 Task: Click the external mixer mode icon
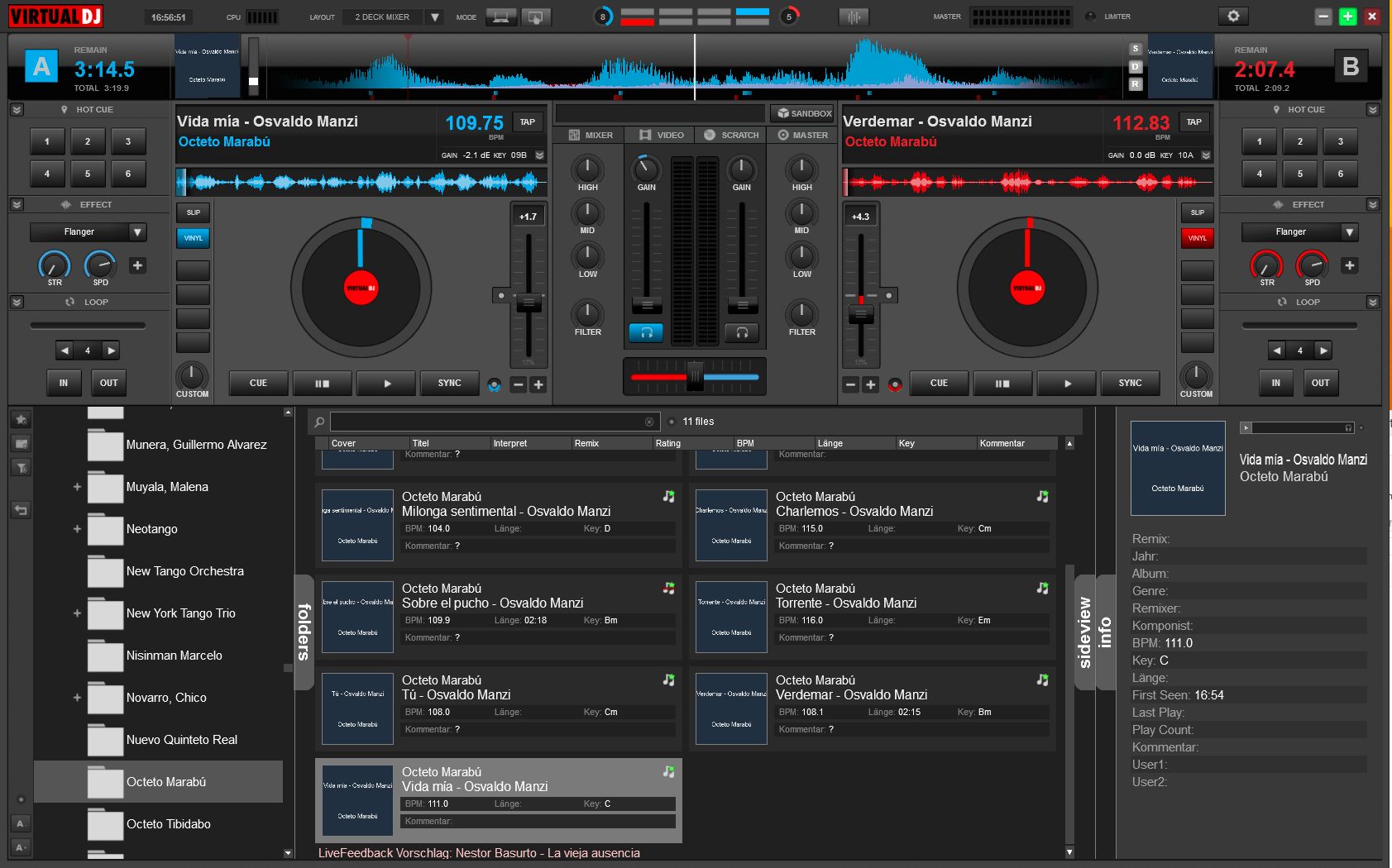(536, 17)
